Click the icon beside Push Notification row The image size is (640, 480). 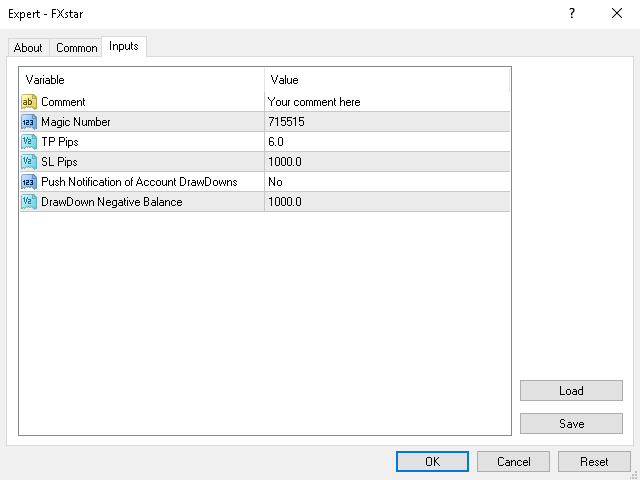[x=29, y=182]
